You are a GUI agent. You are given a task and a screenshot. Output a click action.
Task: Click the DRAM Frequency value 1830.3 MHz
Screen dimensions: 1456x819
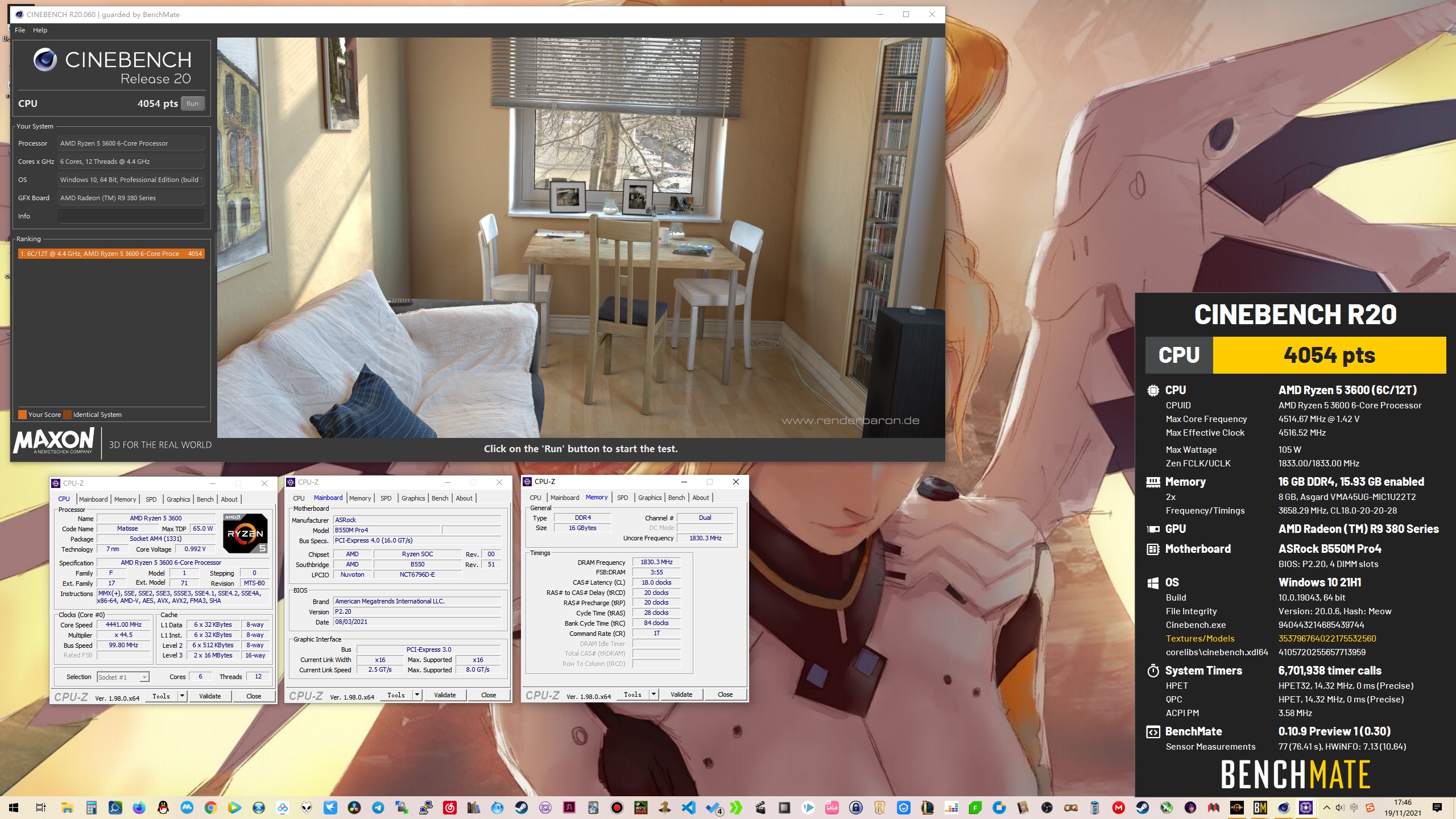656,562
